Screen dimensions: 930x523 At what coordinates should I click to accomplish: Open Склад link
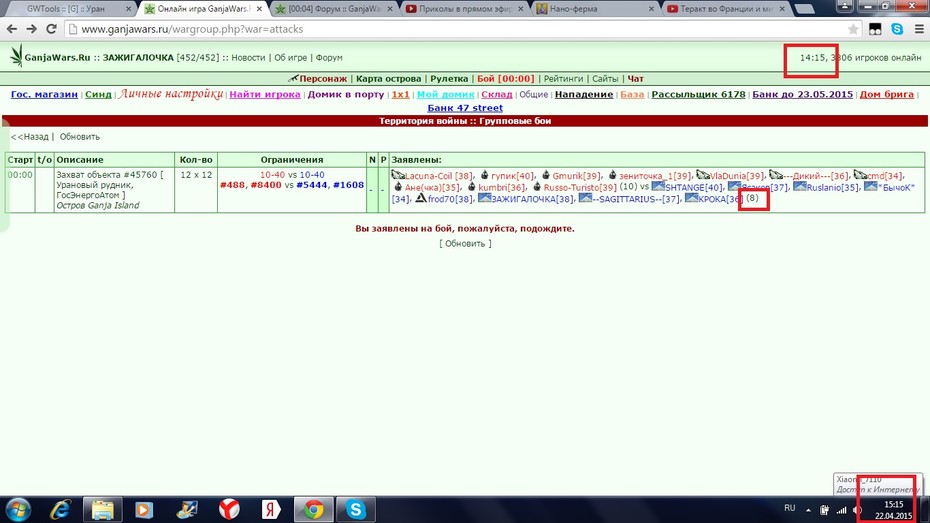[496, 94]
